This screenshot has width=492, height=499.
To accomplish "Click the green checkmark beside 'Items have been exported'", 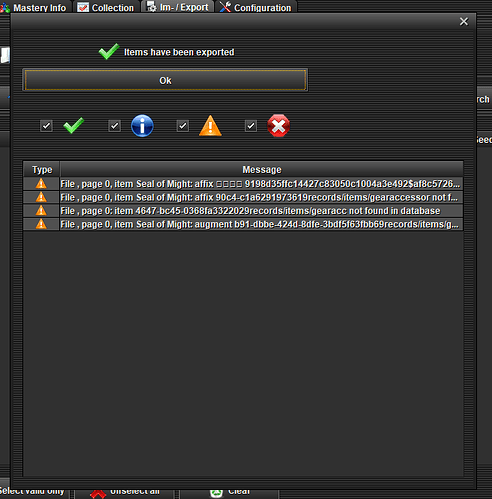I will (109, 52).
